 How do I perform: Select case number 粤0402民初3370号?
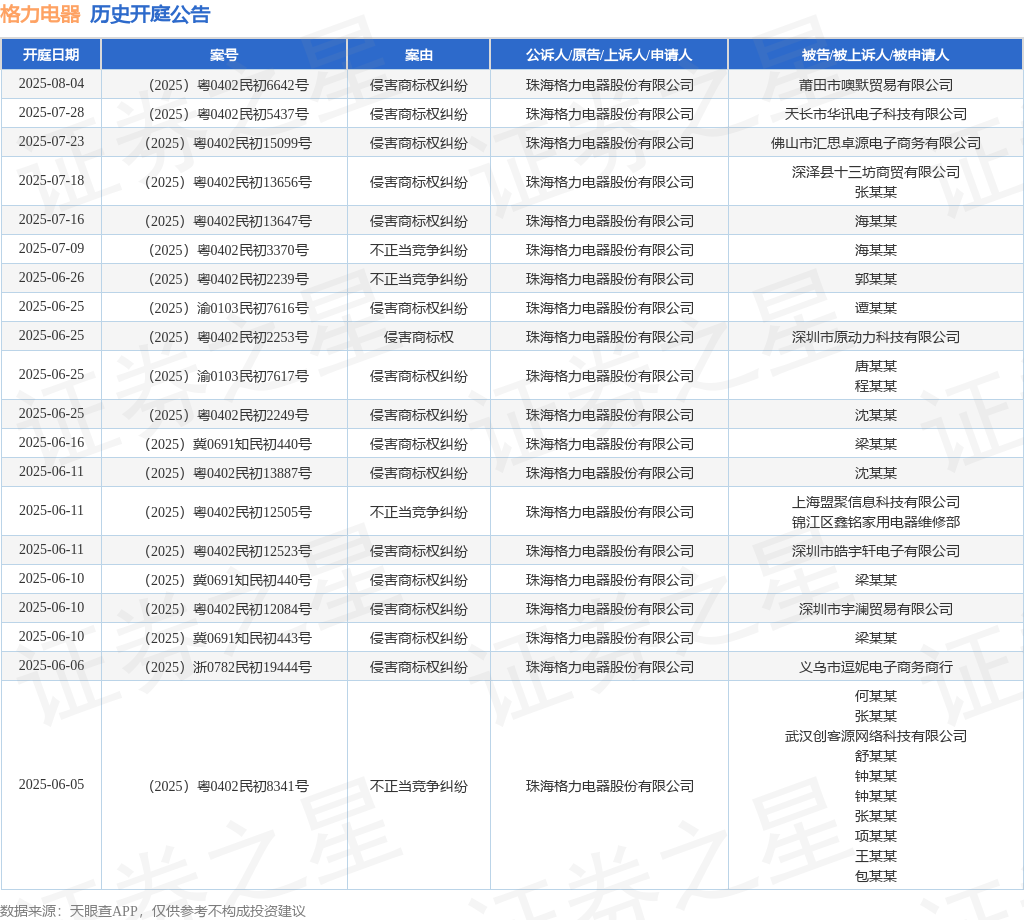[x=228, y=250]
